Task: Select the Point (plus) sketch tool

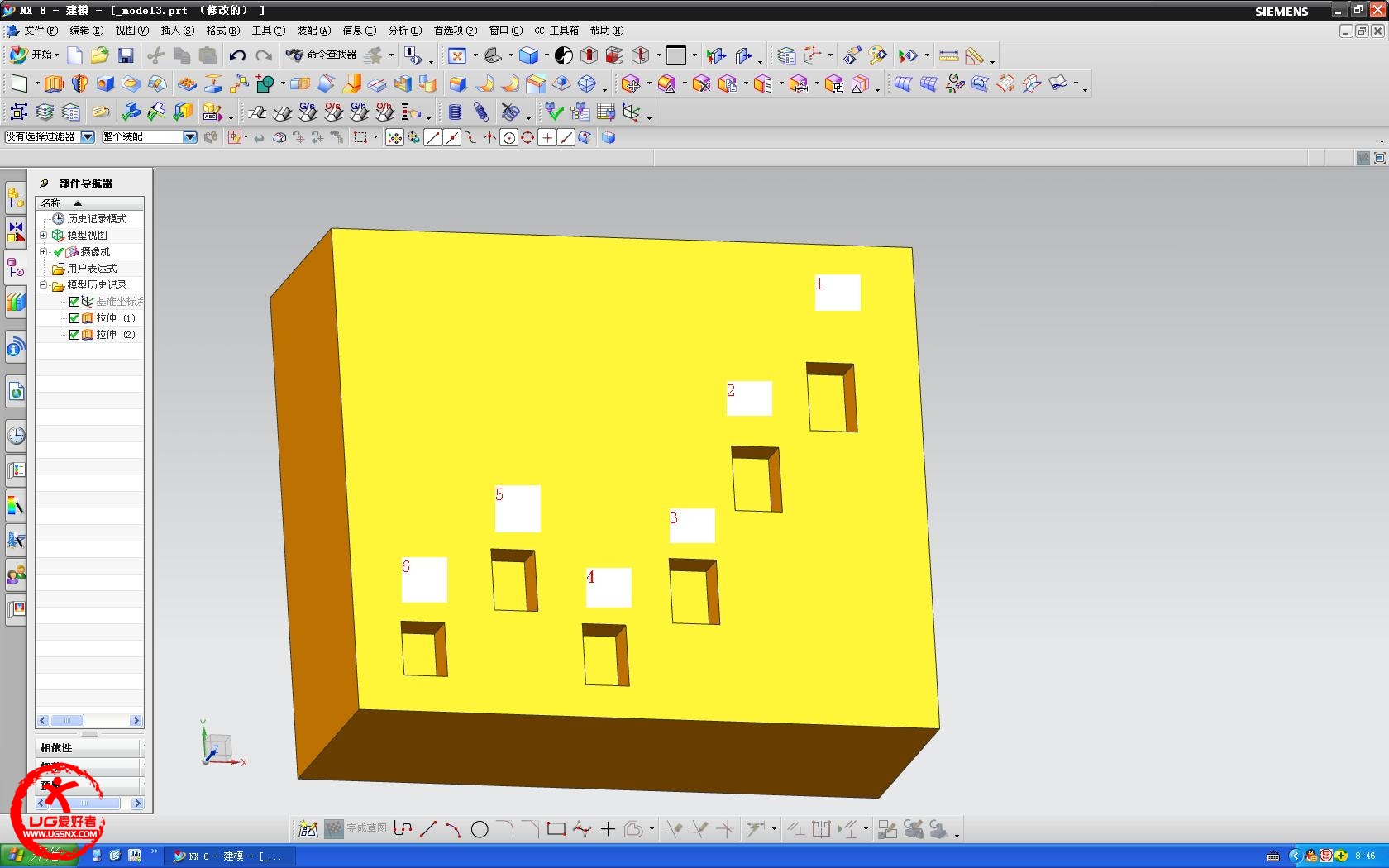Action: [x=609, y=828]
